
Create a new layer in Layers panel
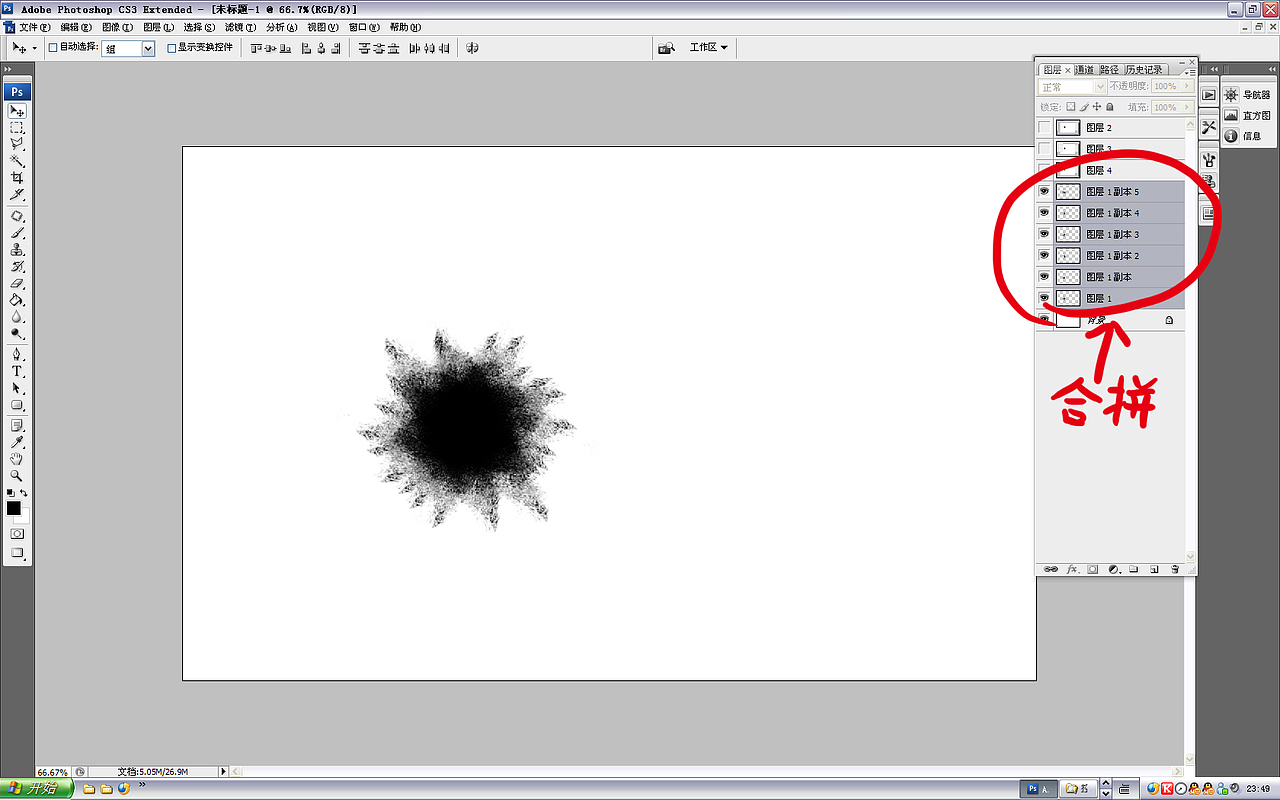pyautogui.click(x=1154, y=569)
